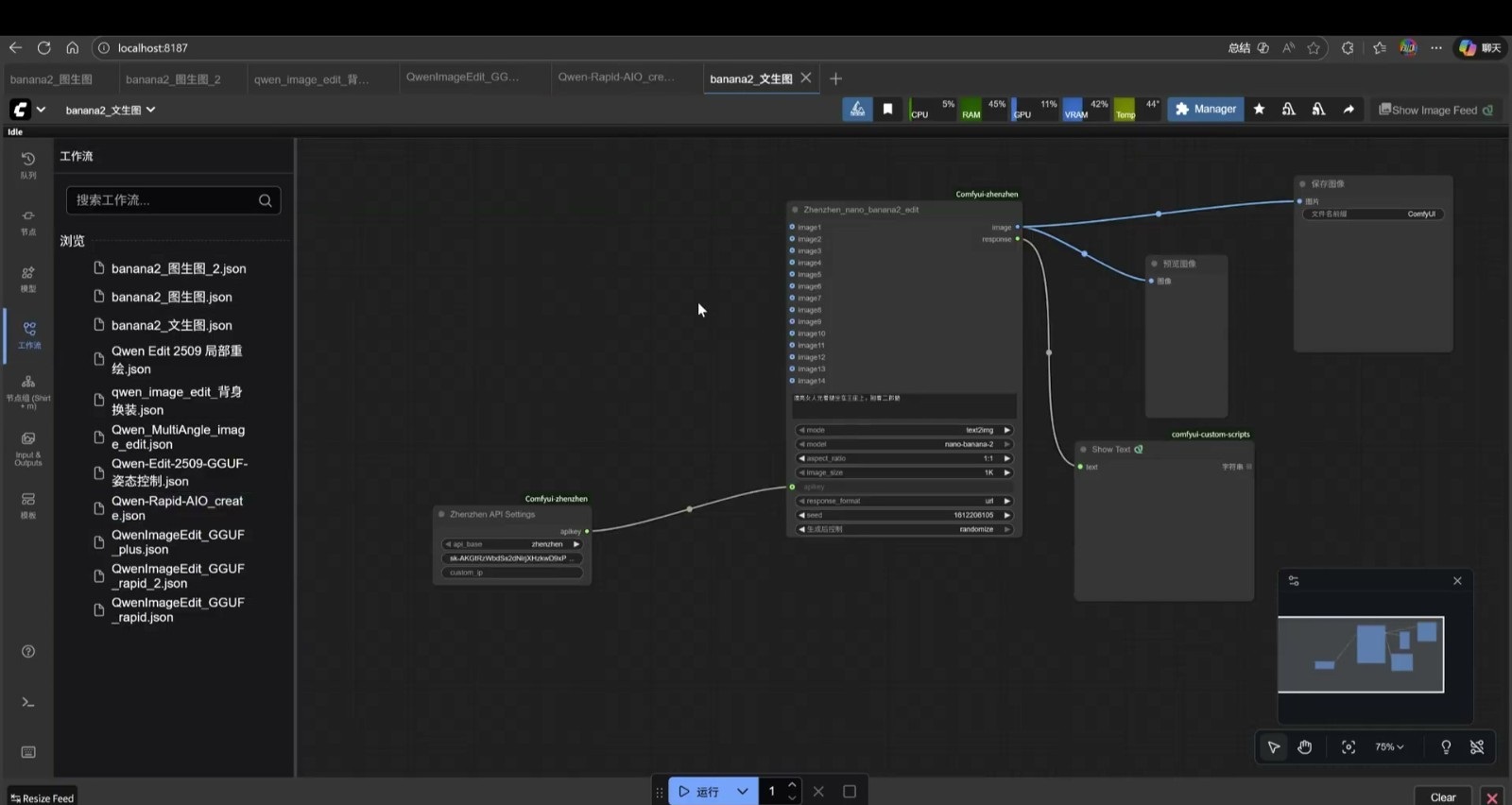Viewport: 1512px width, 805px height.
Task: Switch to the Qwen-Rapid-AIO workflow tab
Action: pos(616,77)
